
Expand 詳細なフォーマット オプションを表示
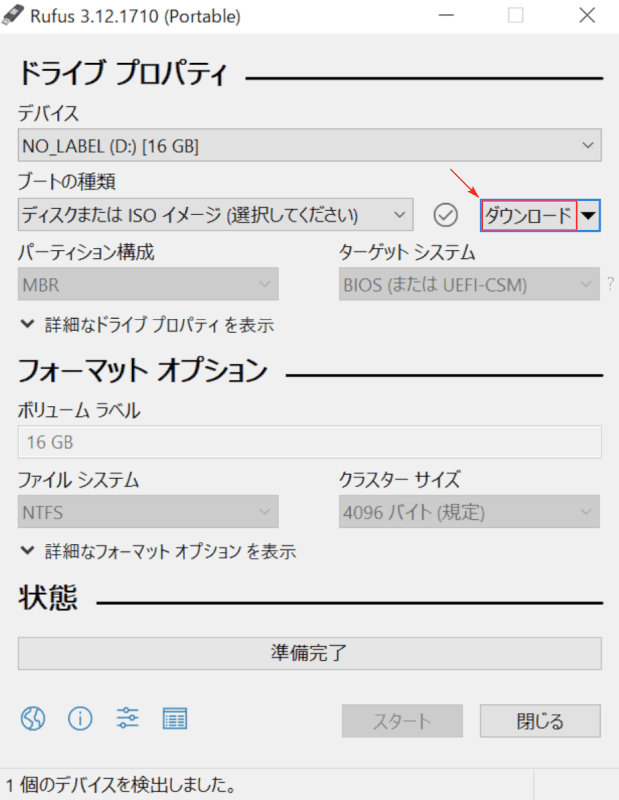[x=158, y=552]
